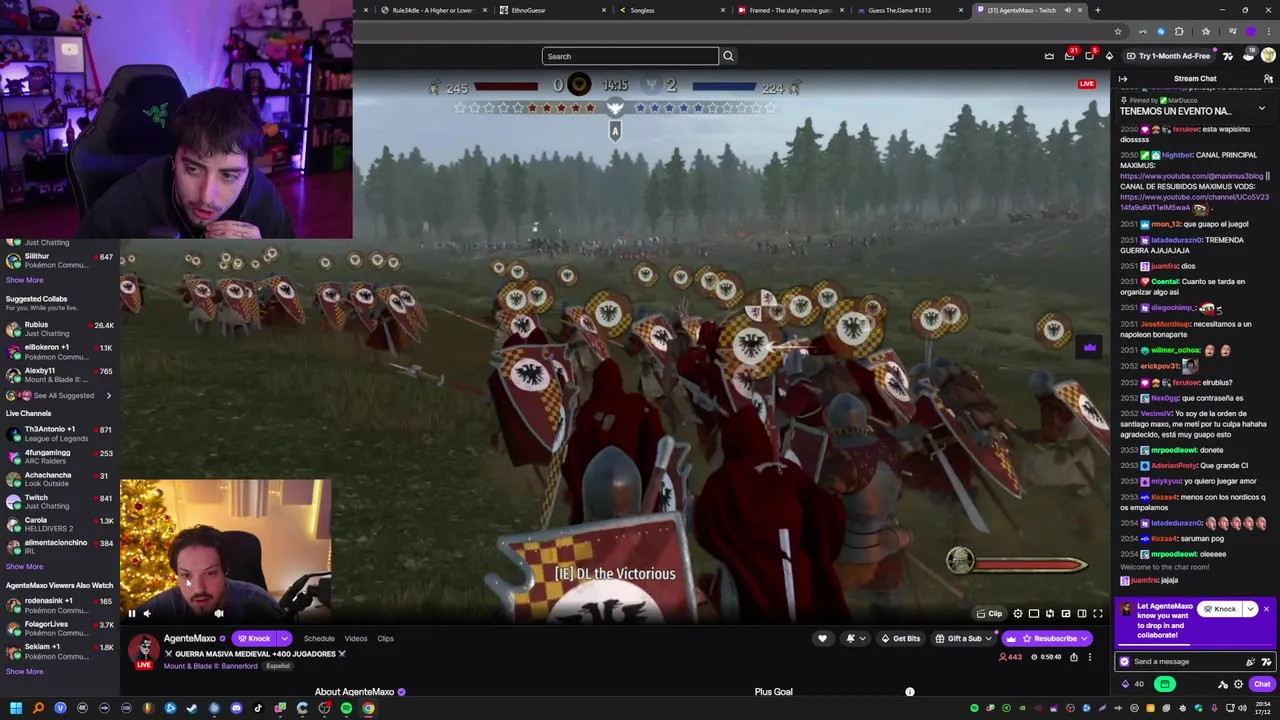Open notification bell dropdown under stream
The height and width of the screenshot is (720, 1280).
click(855, 638)
